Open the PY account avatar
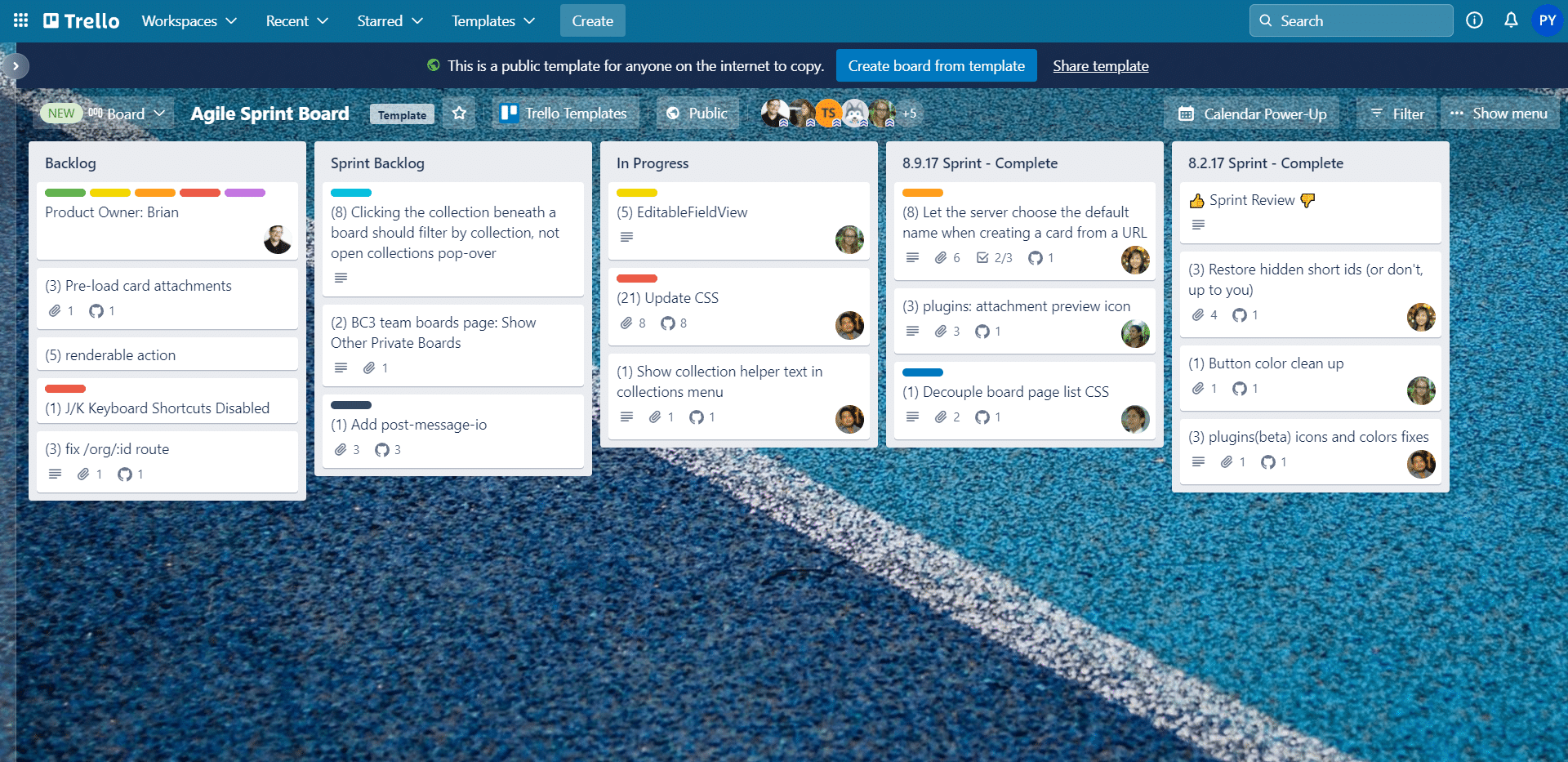 1548,20
